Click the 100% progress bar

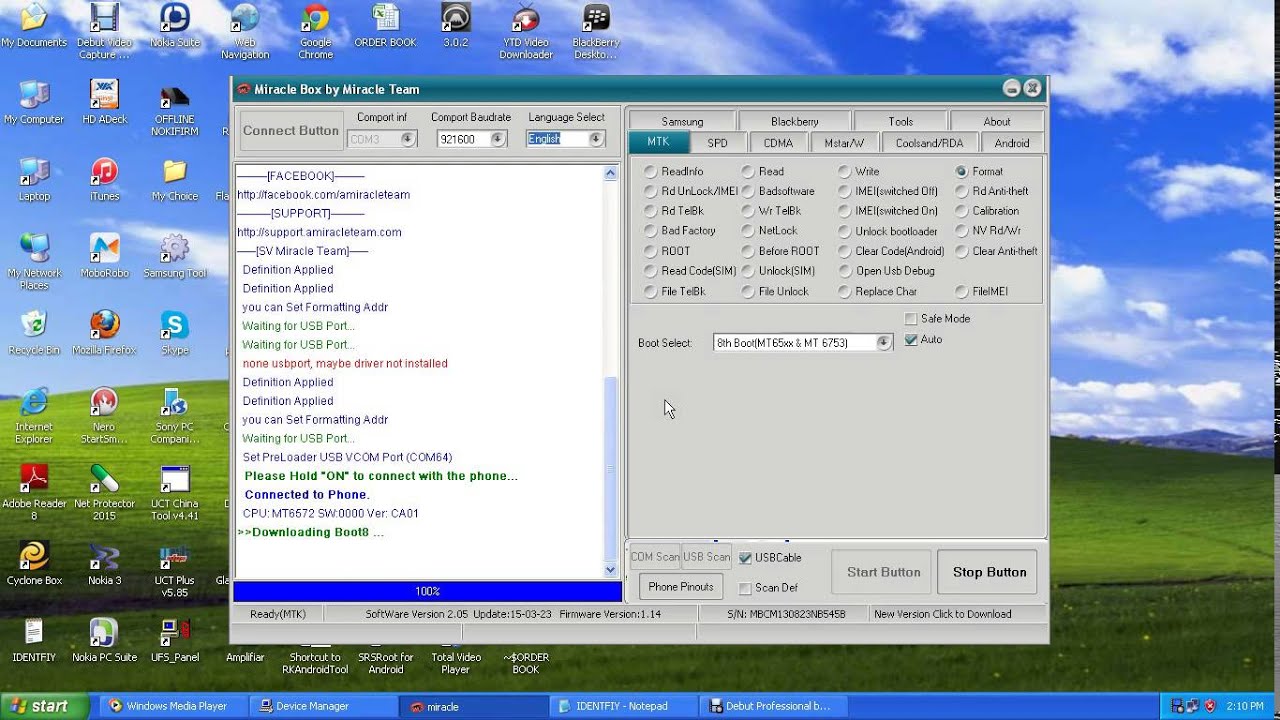[428, 592]
